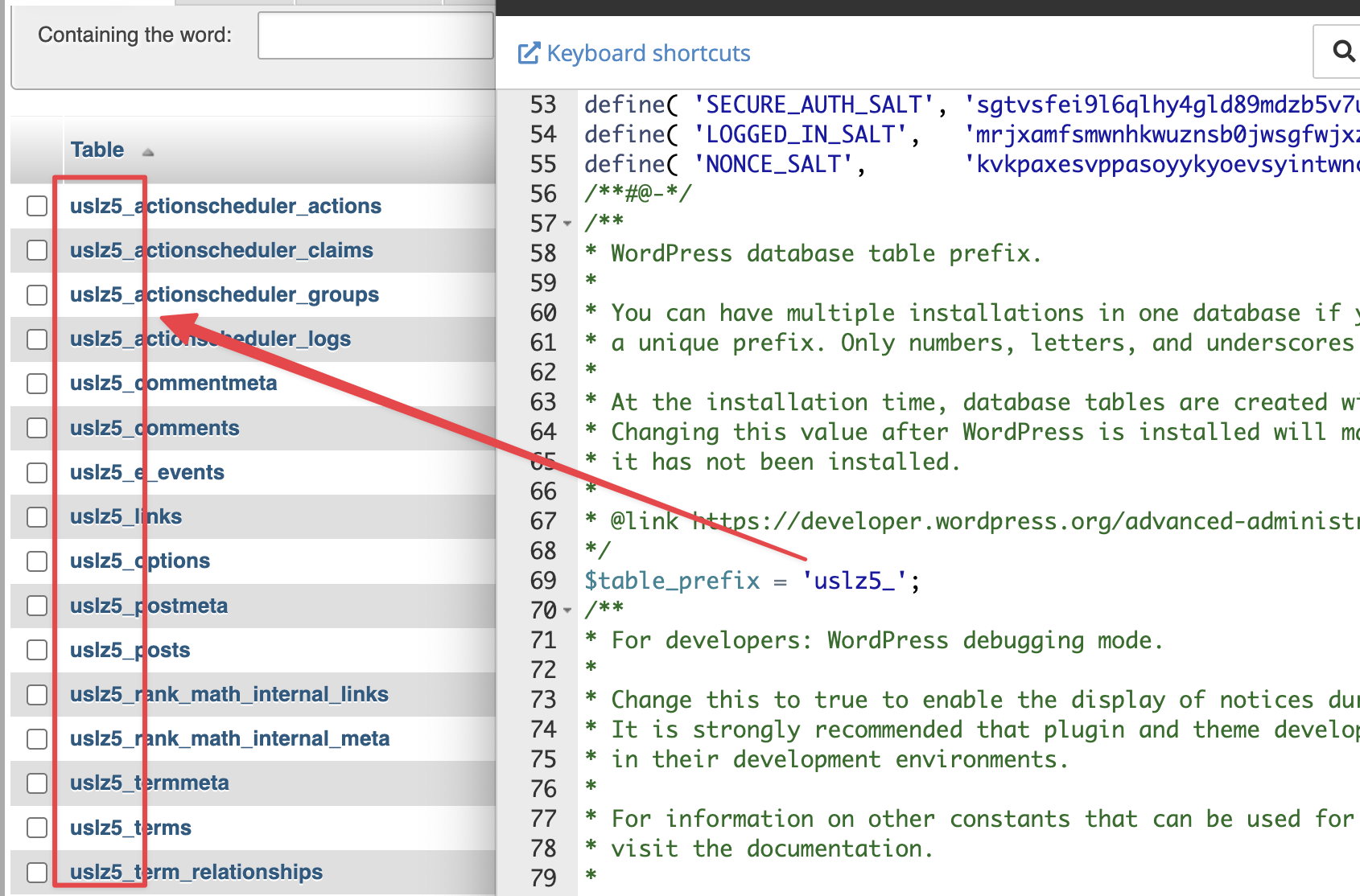The width and height of the screenshot is (1360, 896).
Task: Tick the uslz5_actionscheduler_logs checkbox
Action: coord(37,339)
